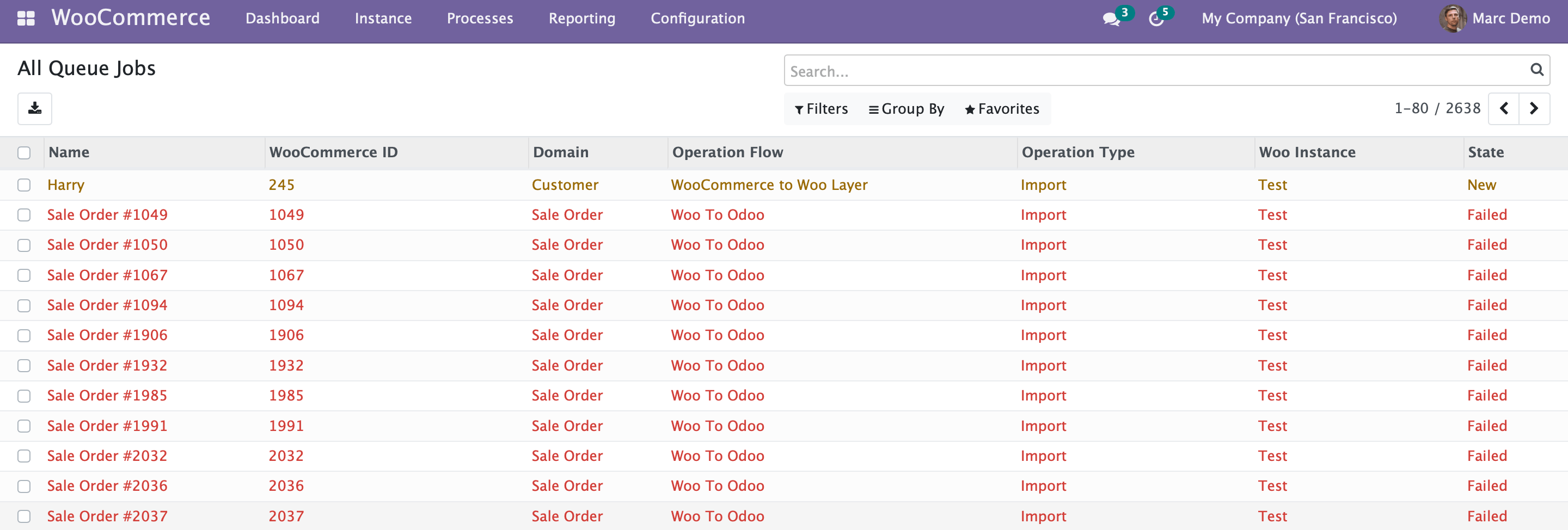The height and width of the screenshot is (530, 1568).
Task: Open the Reporting menu
Action: [x=581, y=19]
